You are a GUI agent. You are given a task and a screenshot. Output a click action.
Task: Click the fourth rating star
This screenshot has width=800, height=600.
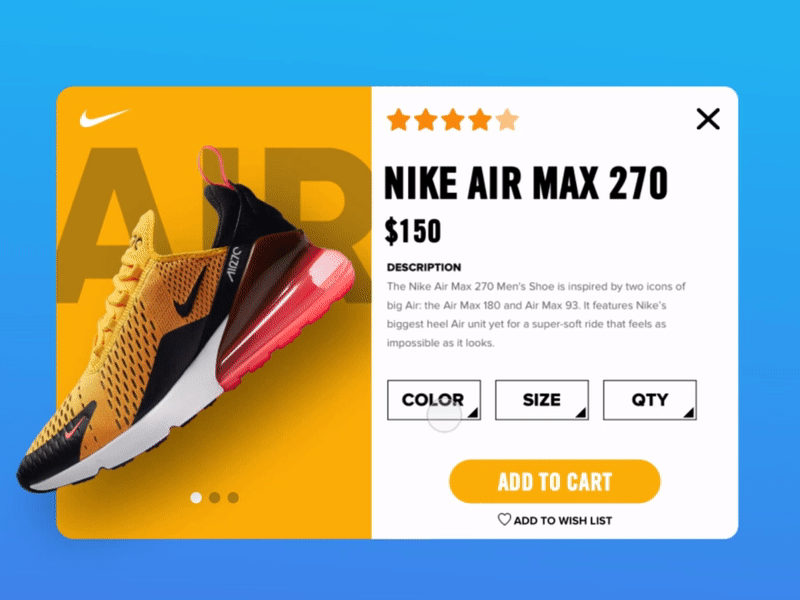point(480,120)
